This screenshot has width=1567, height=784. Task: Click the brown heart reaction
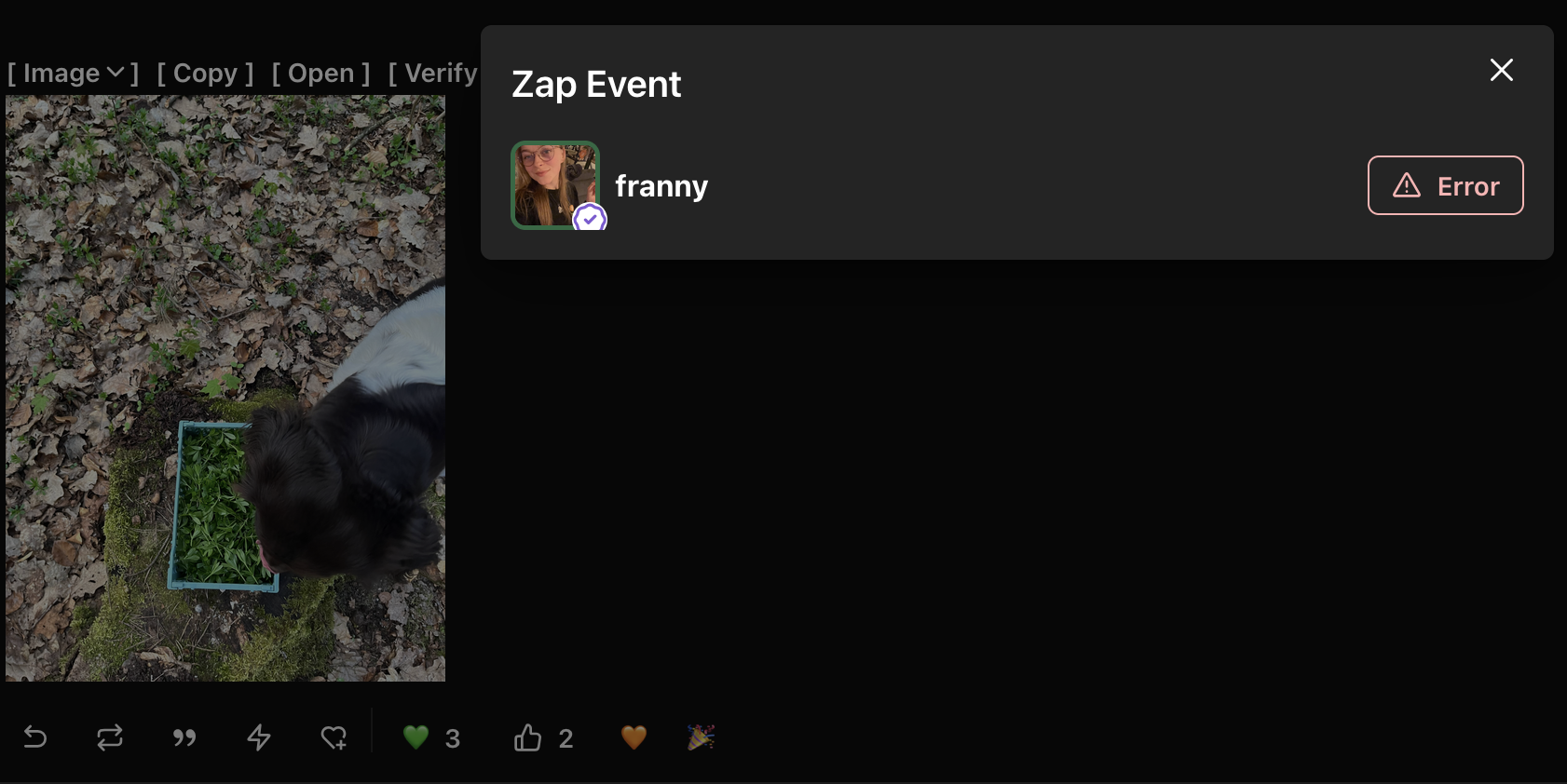click(634, 737)
